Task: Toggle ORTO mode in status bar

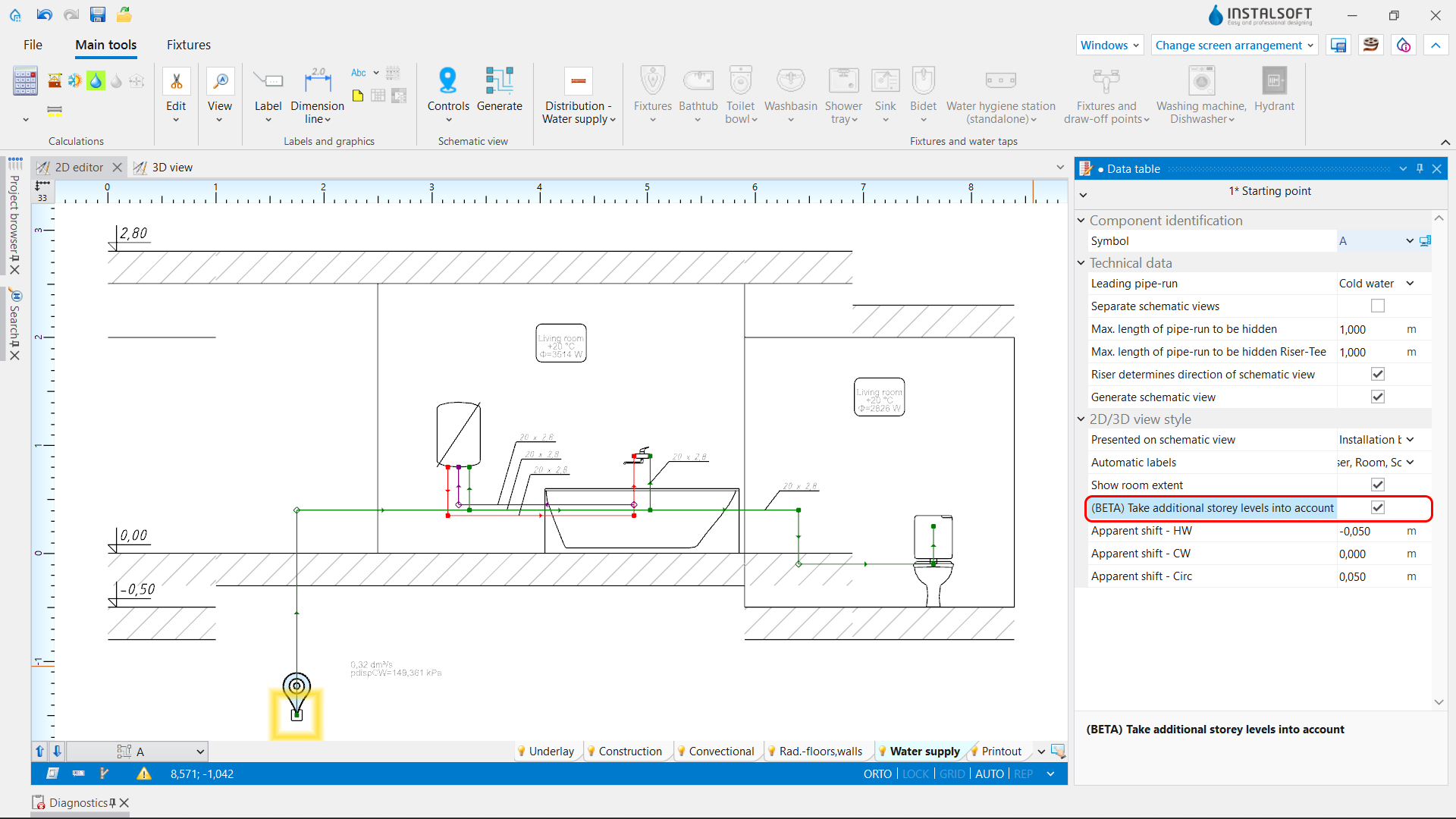Action: (877, 773)
